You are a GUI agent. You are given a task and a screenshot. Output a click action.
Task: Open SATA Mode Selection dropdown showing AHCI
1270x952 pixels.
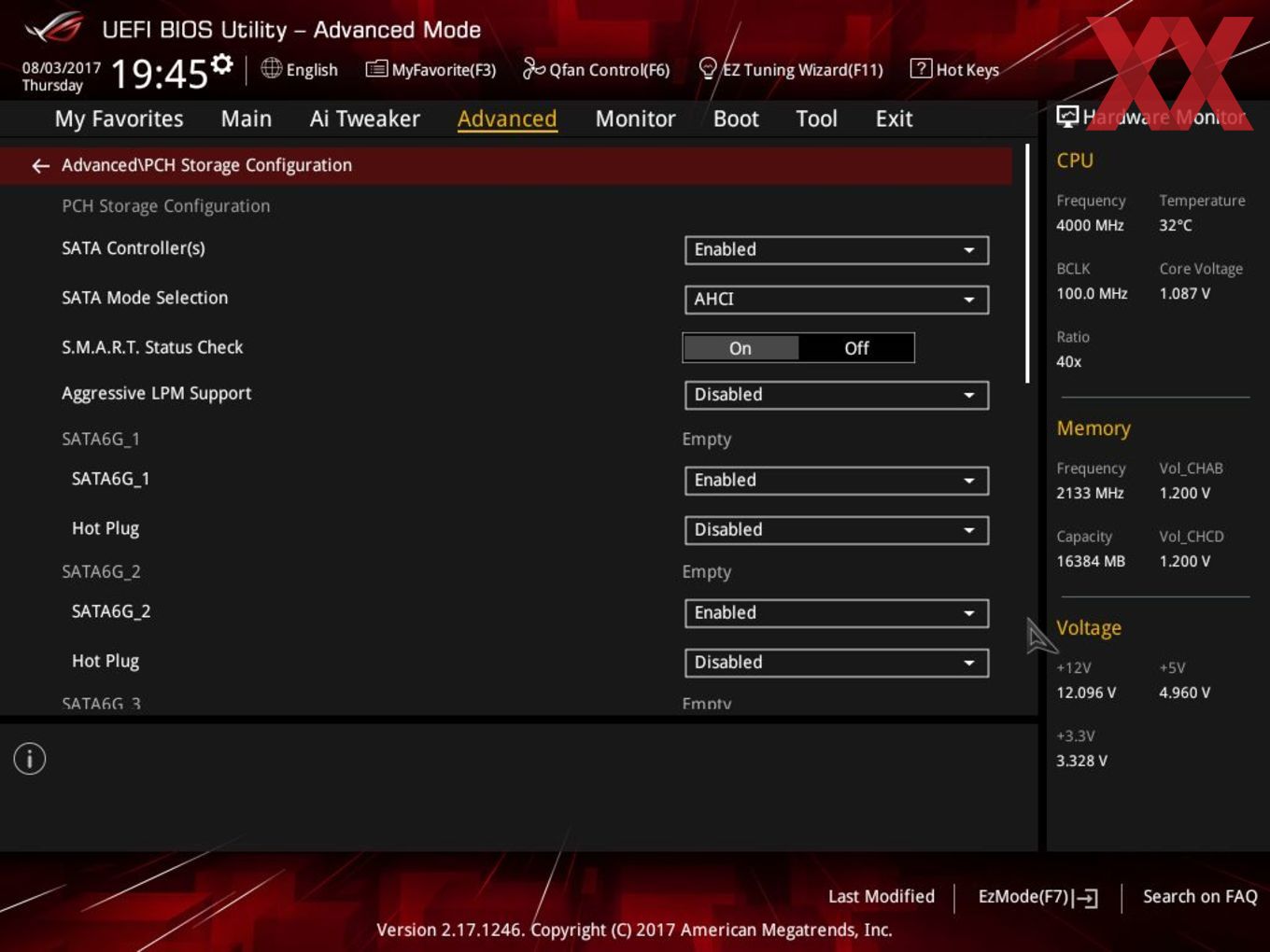pyautogui.click(x=837, y=300)
